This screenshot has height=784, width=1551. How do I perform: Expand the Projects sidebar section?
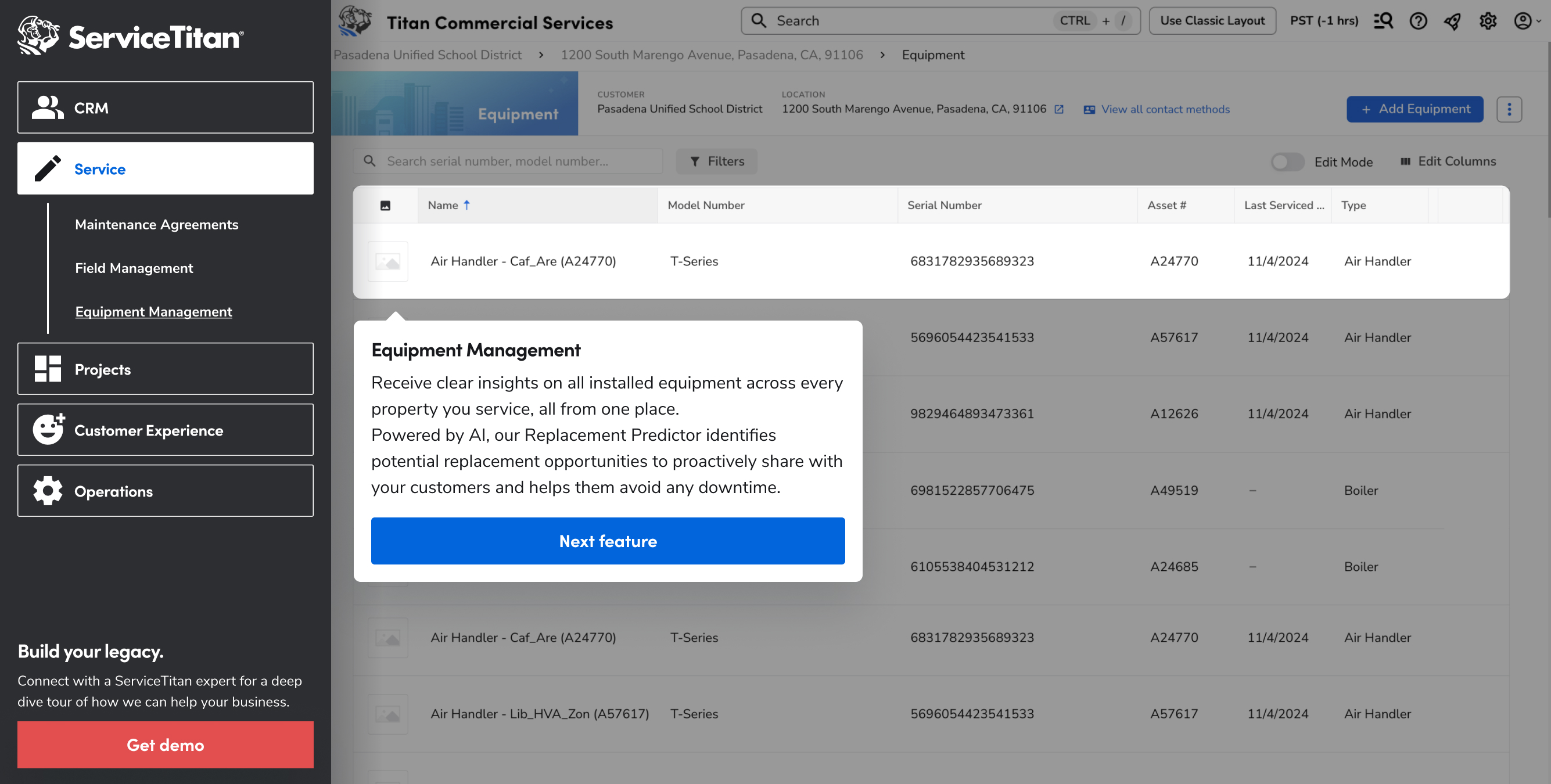pyautogui.click(x=166, y=369)
